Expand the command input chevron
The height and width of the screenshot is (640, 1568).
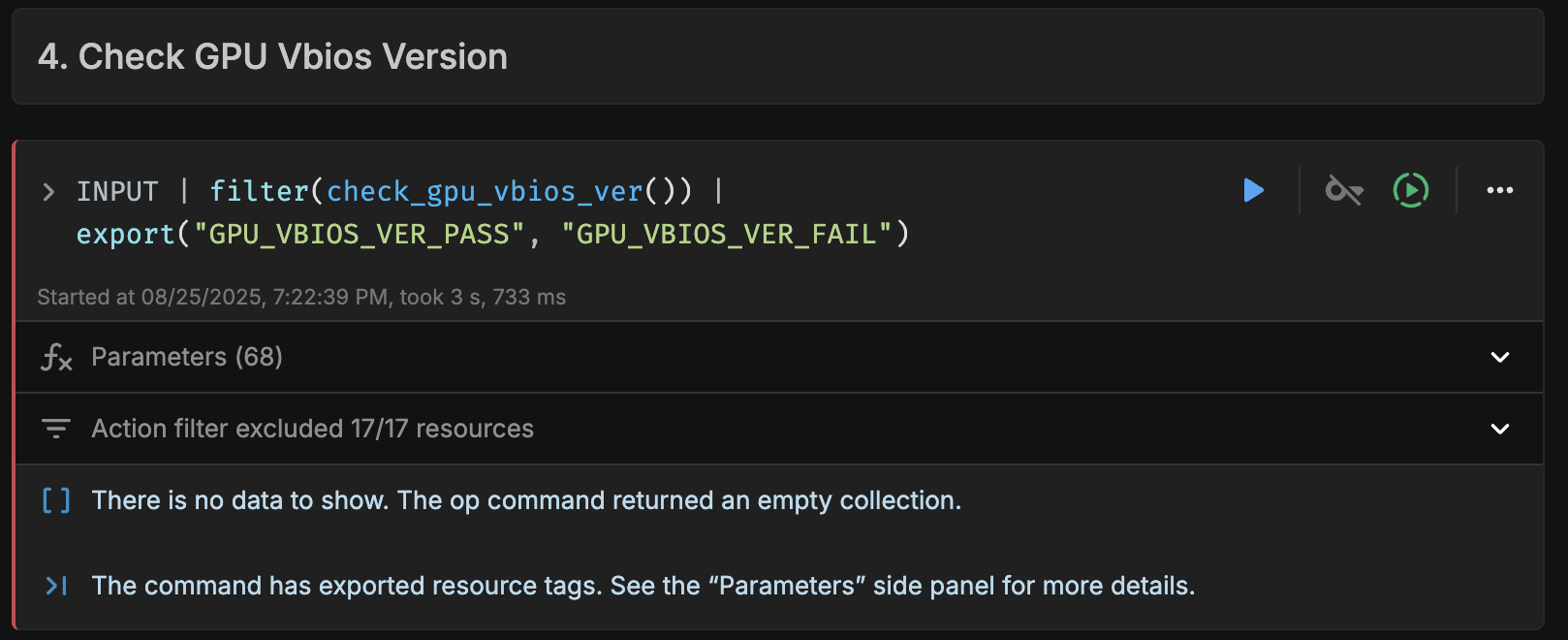48,192
